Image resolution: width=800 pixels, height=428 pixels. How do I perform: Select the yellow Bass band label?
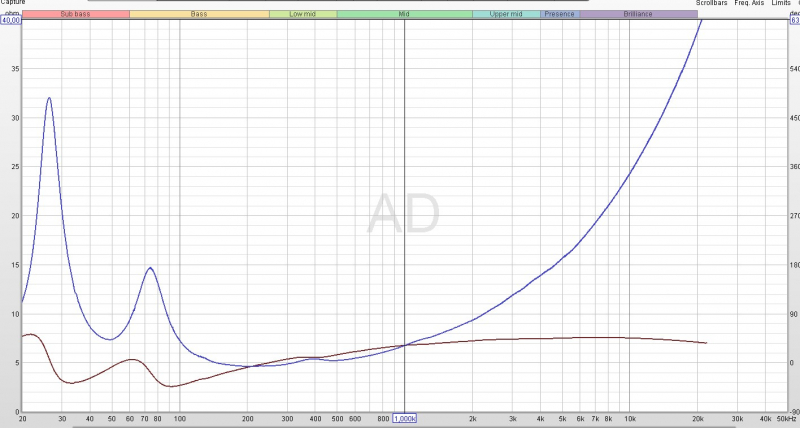tap(199, 14)
